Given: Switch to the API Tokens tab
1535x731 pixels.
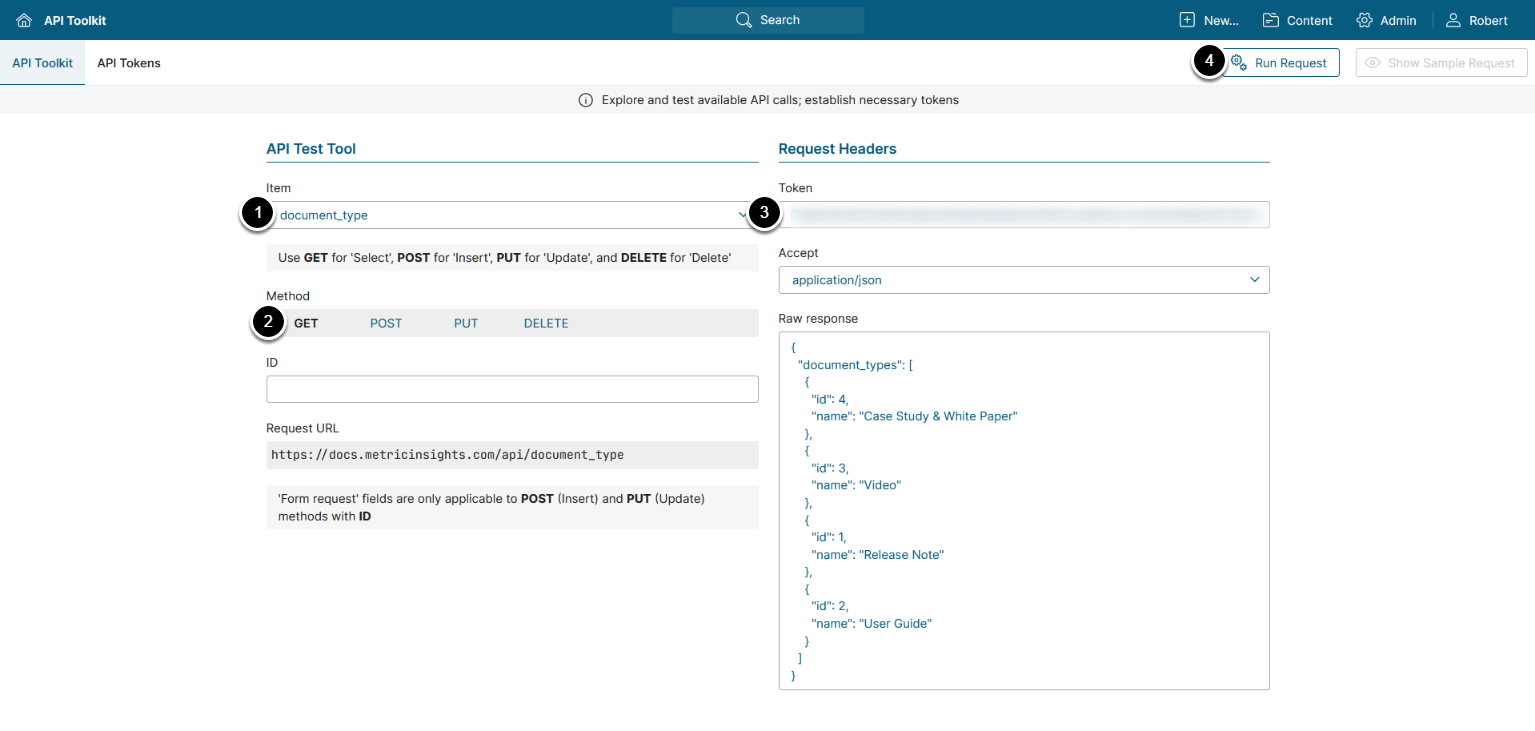Looking at the screenshot, I should [129, 63].
